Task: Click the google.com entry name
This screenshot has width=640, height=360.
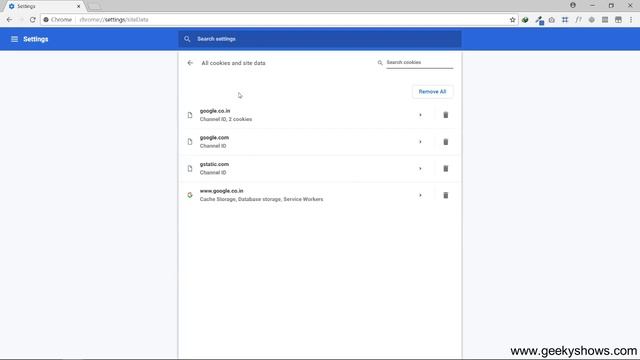Action: (x=214, y=138)
